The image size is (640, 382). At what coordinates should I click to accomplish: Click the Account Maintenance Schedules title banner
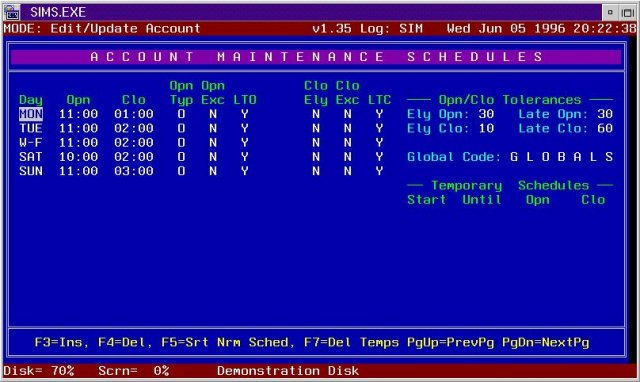coord(316,57)
